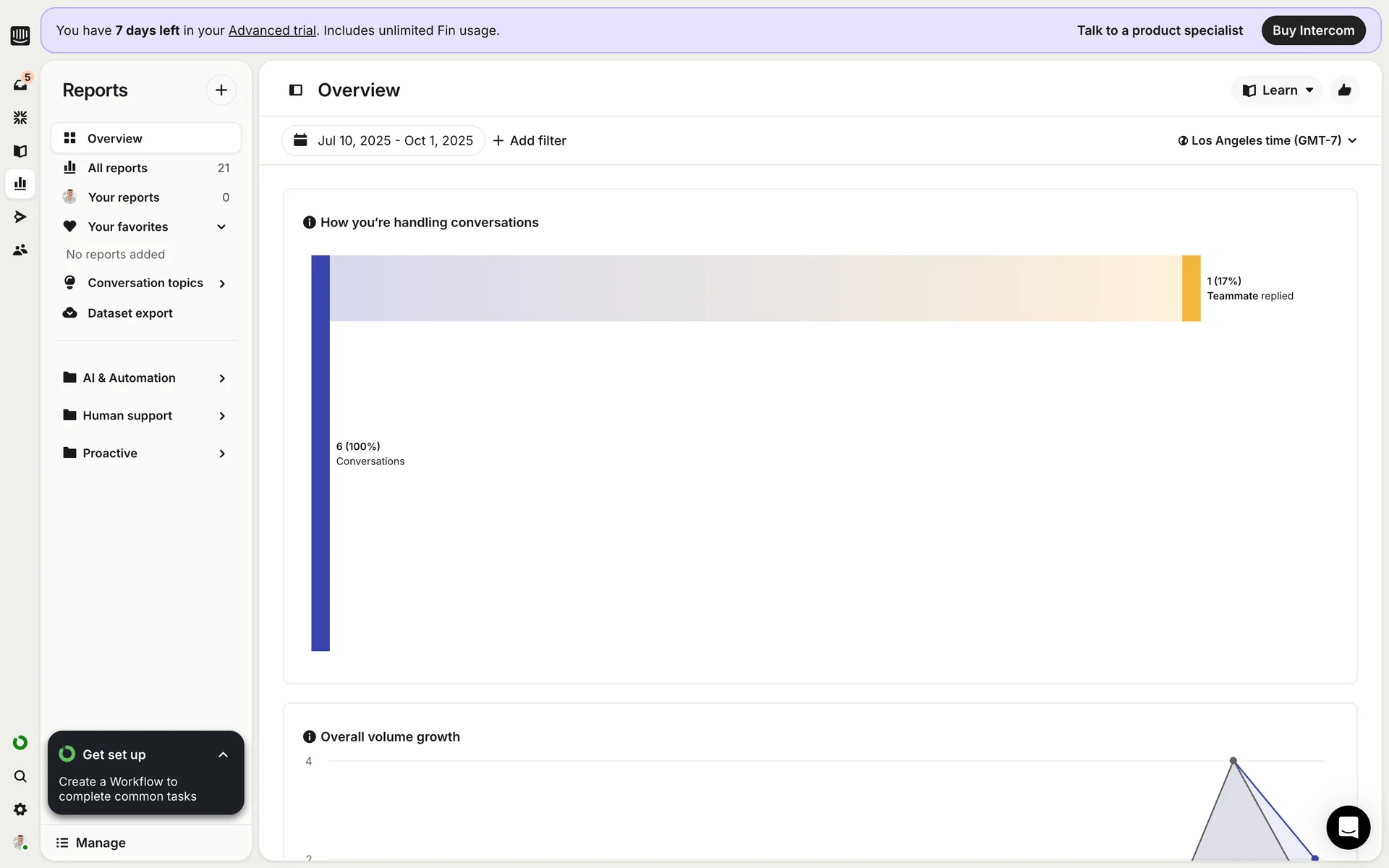Open the Learn dropdown menu
The height and width of the screenshot is (868, 1389).
click(x=1277, y=90)
